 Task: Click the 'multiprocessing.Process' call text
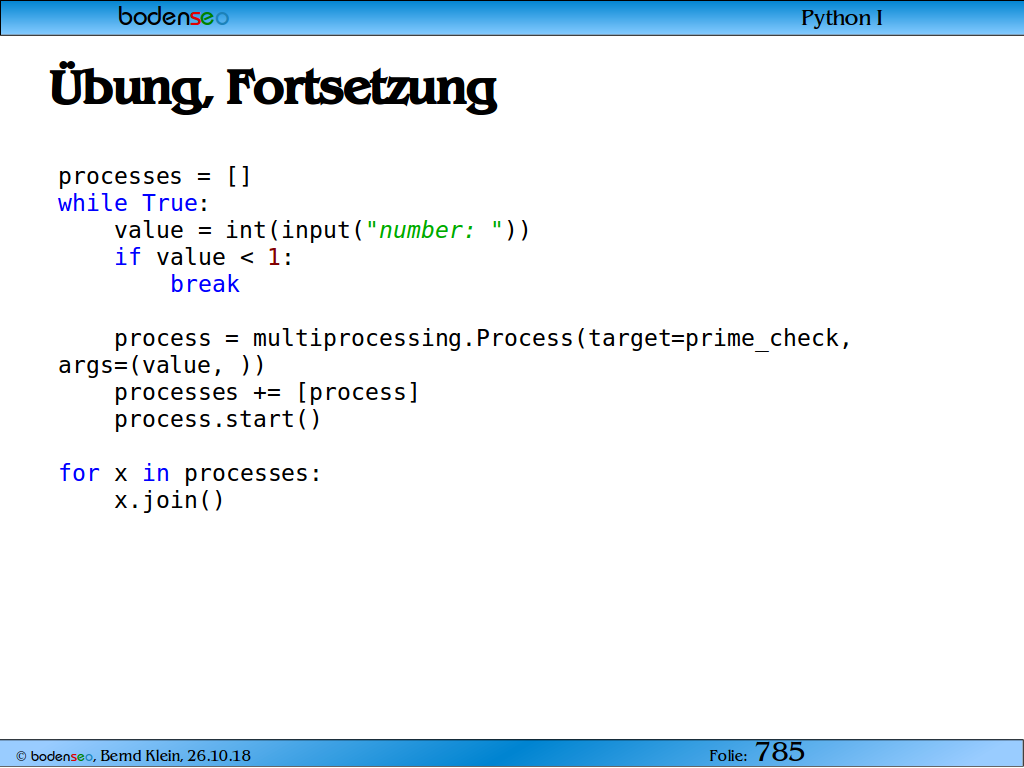[412, 338]
